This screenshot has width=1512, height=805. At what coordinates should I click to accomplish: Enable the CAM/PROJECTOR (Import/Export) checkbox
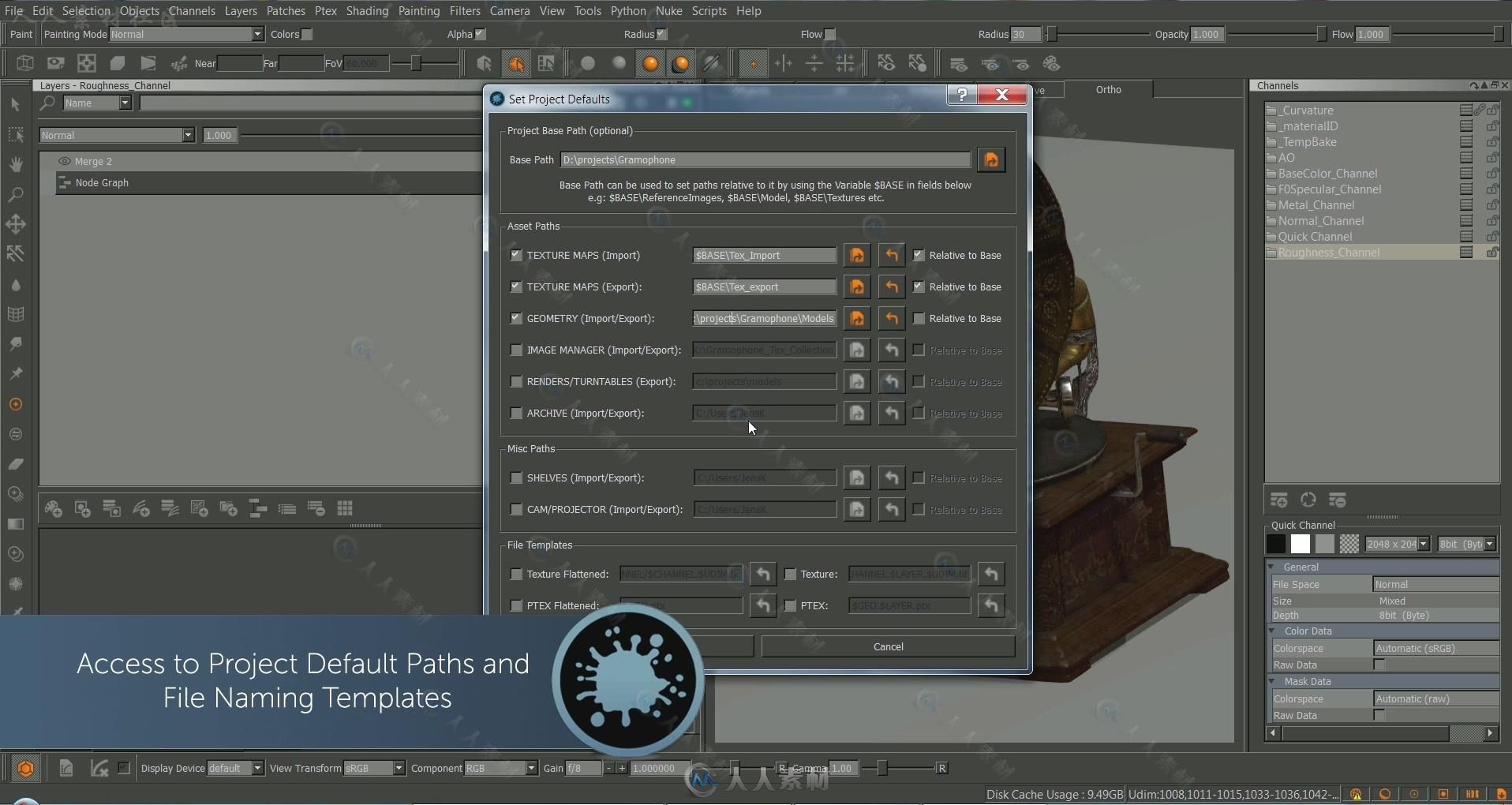516,510
